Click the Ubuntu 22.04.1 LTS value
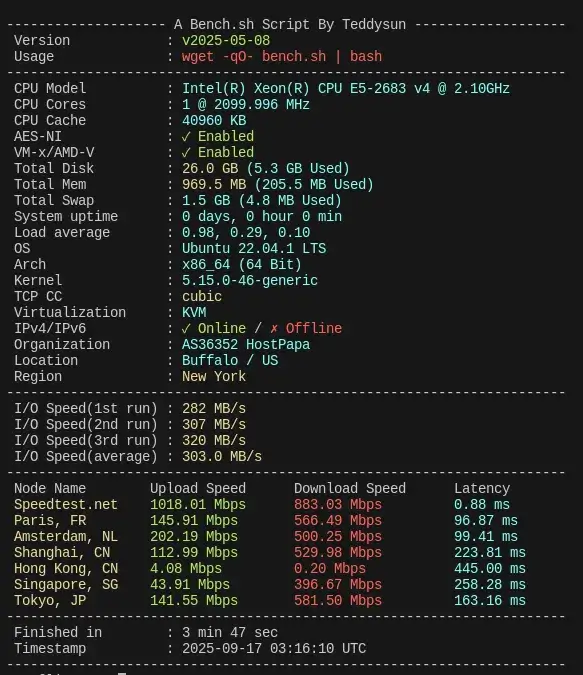583x675 pixels. [254, 248]
